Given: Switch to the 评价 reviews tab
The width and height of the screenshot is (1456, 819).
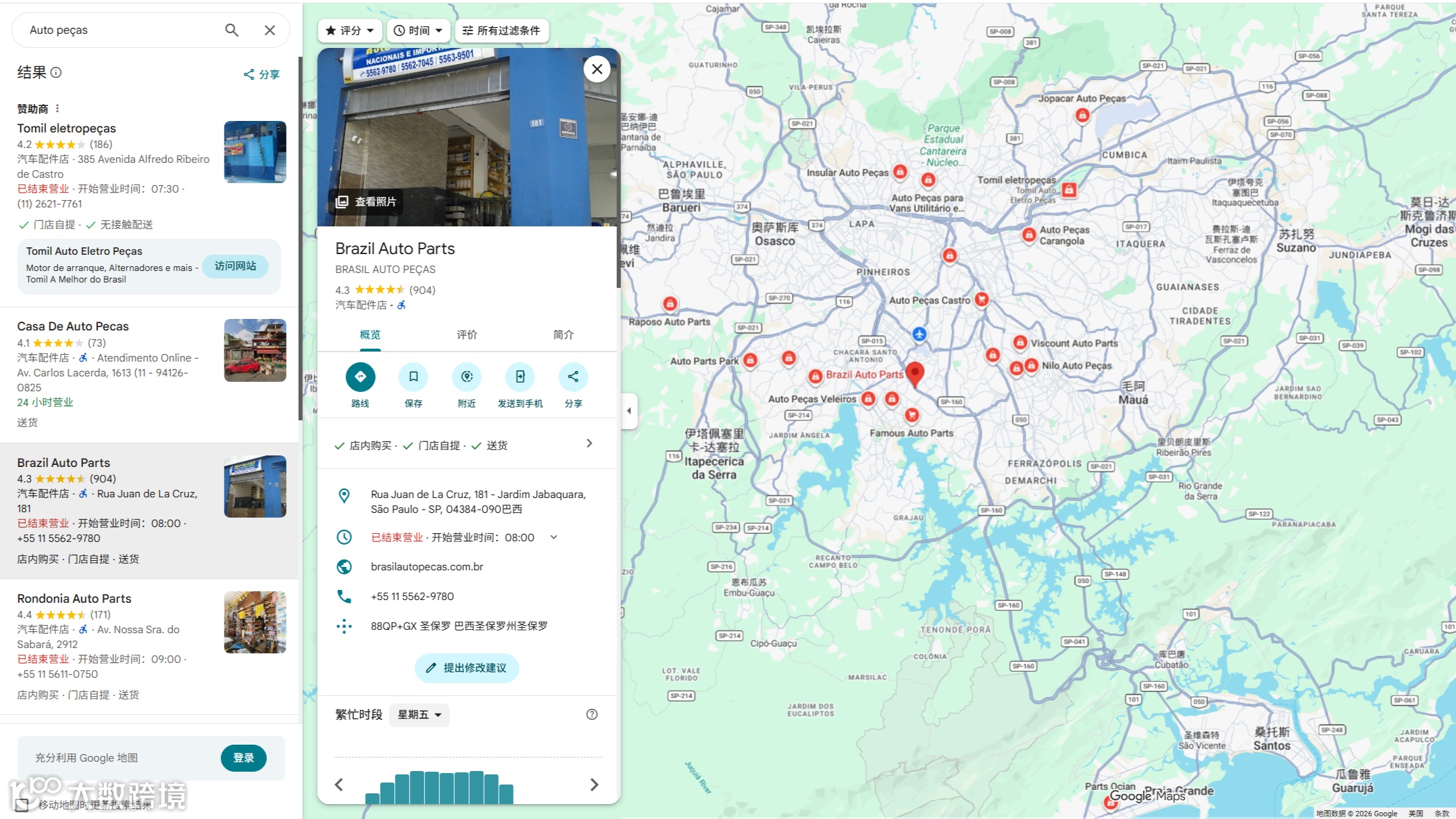Looking at the screenshot, I should (466, 334).
